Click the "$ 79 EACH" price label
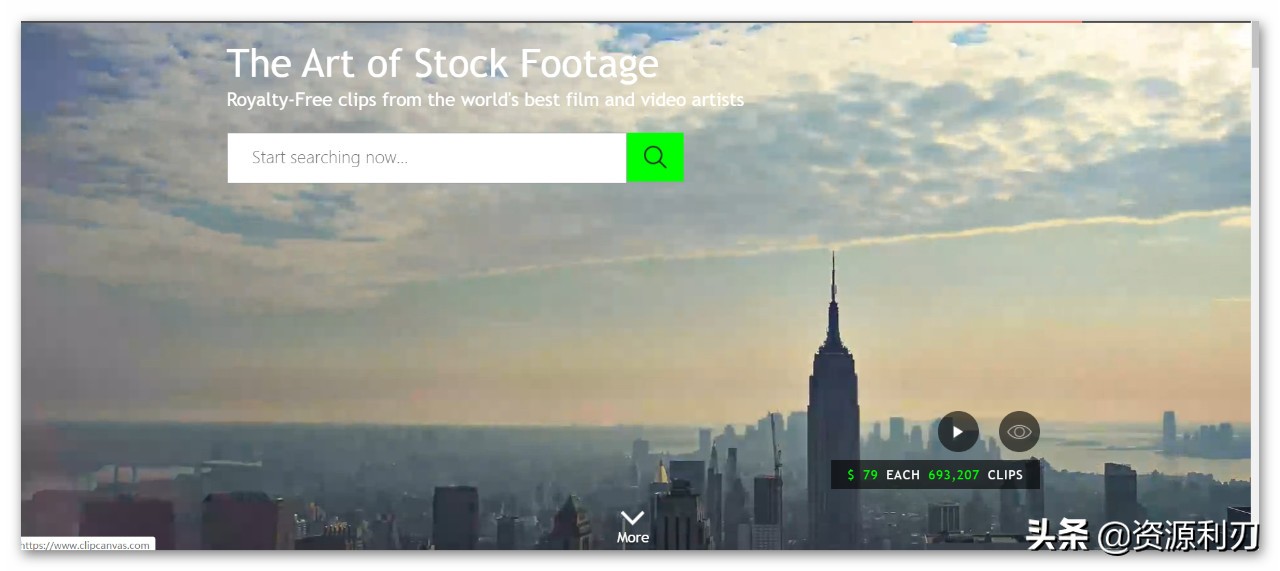 point(884,475)
